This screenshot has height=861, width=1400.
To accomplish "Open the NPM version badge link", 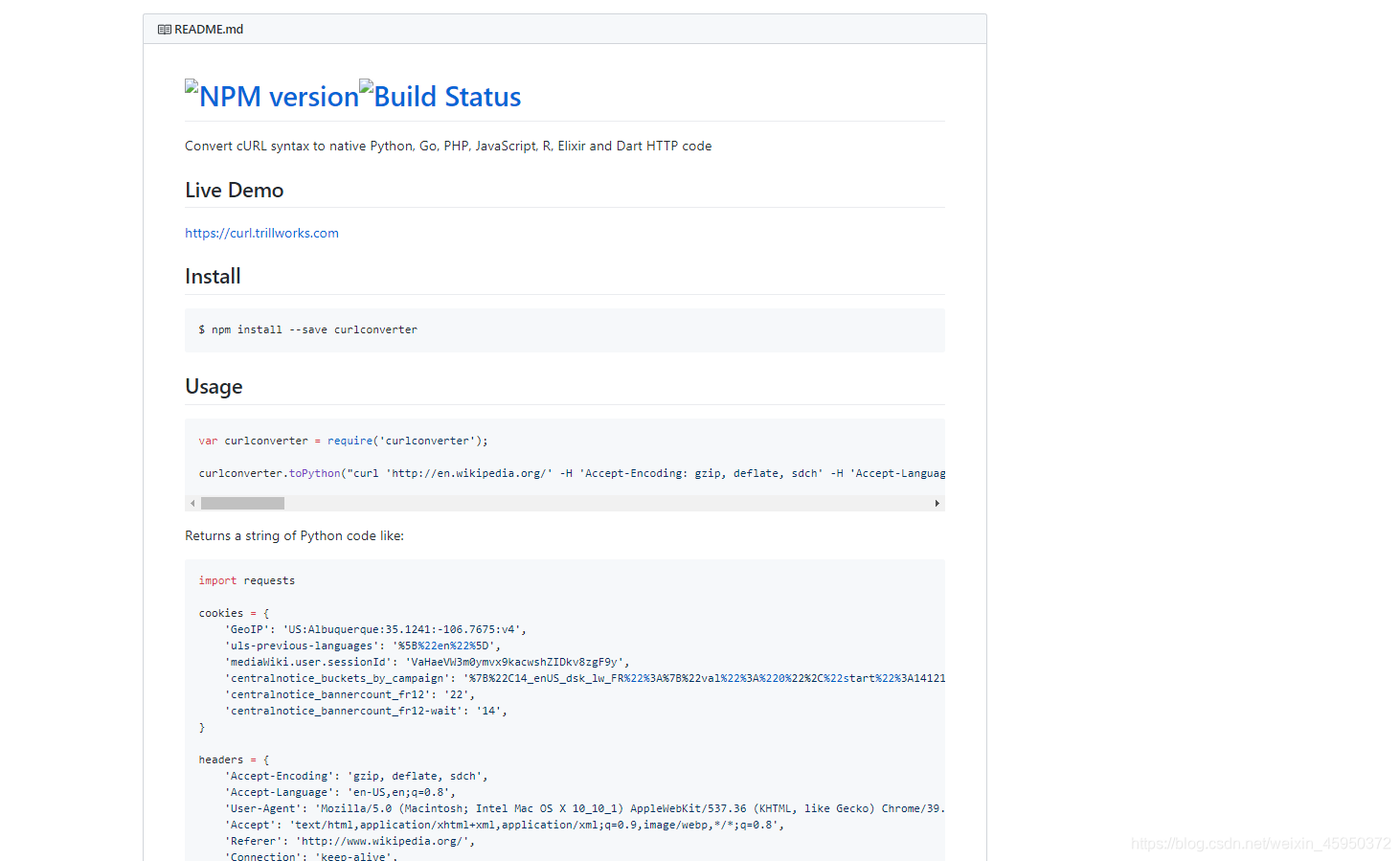I will click(x=271, y=96).
